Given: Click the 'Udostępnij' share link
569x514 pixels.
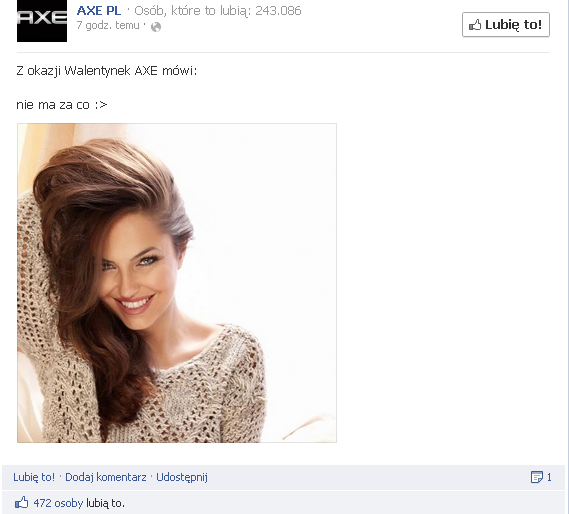Looking at the screenshot, I should pos(182,477).
